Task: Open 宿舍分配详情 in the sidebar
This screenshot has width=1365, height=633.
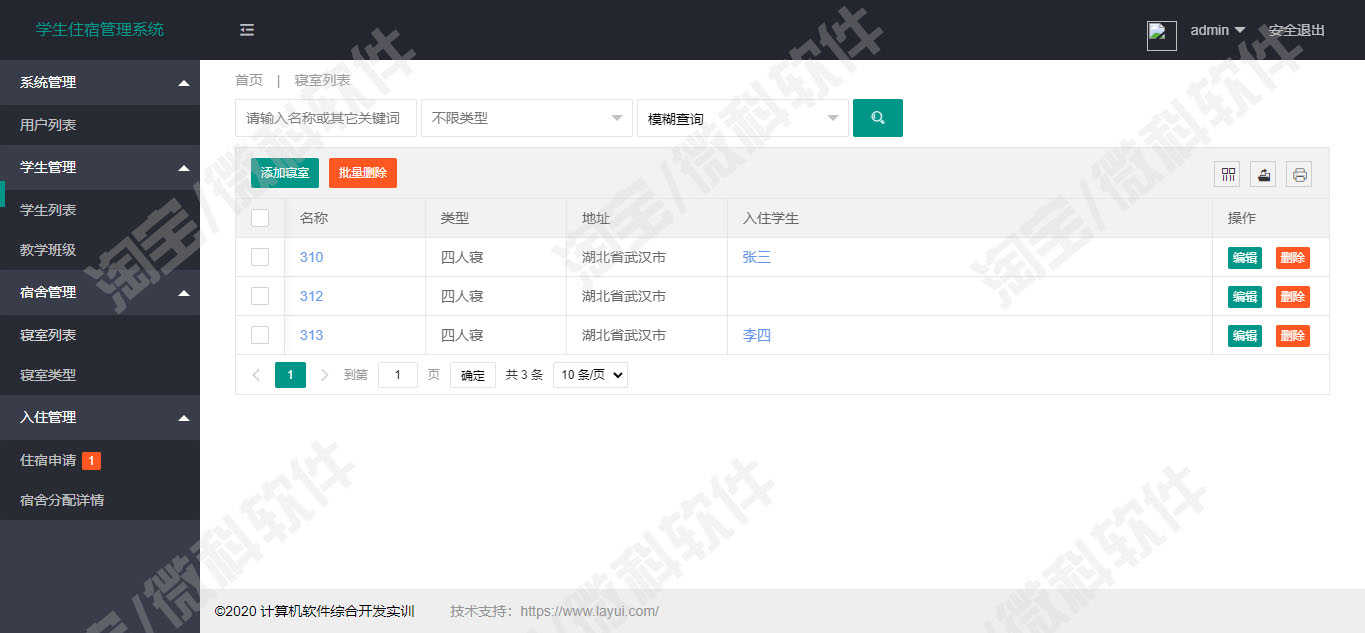Action: (100, 500)
